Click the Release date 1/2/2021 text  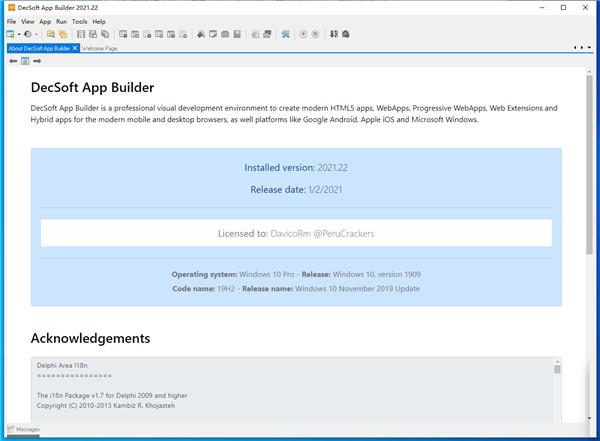[296, 189]
